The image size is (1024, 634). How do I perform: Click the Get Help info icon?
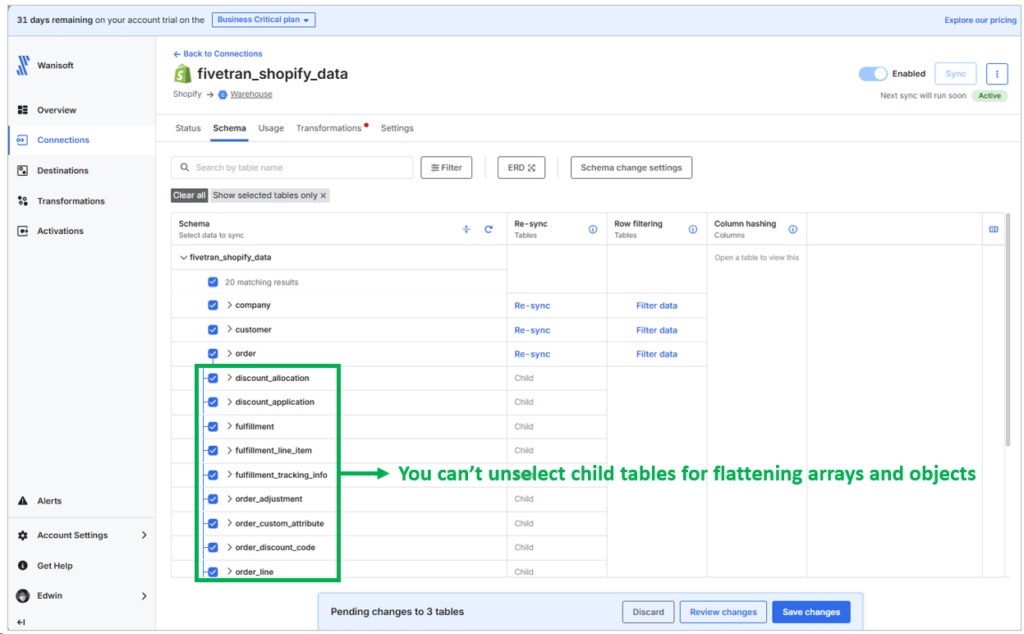(23, 565)
